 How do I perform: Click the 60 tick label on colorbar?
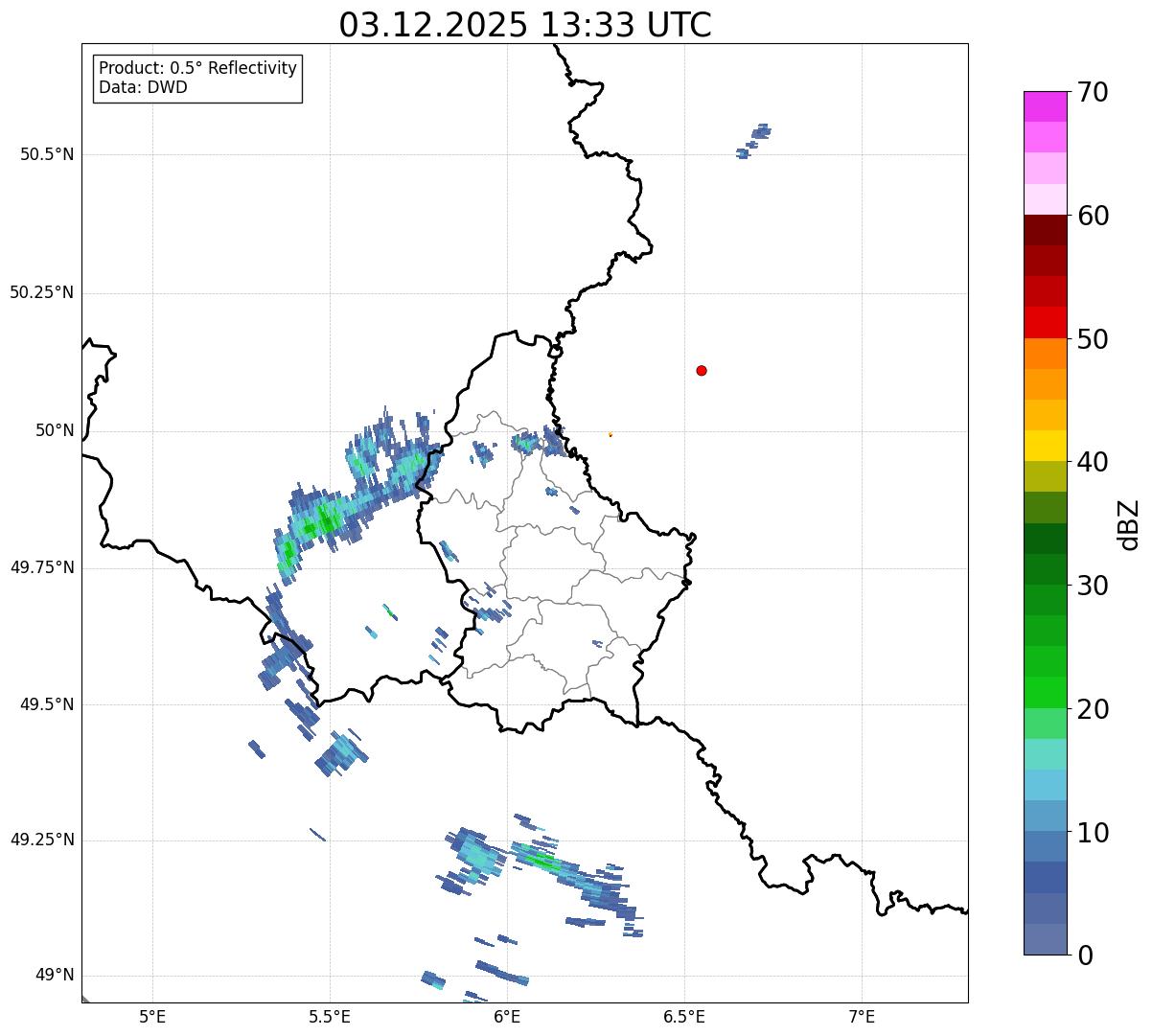click(1093, 216)
